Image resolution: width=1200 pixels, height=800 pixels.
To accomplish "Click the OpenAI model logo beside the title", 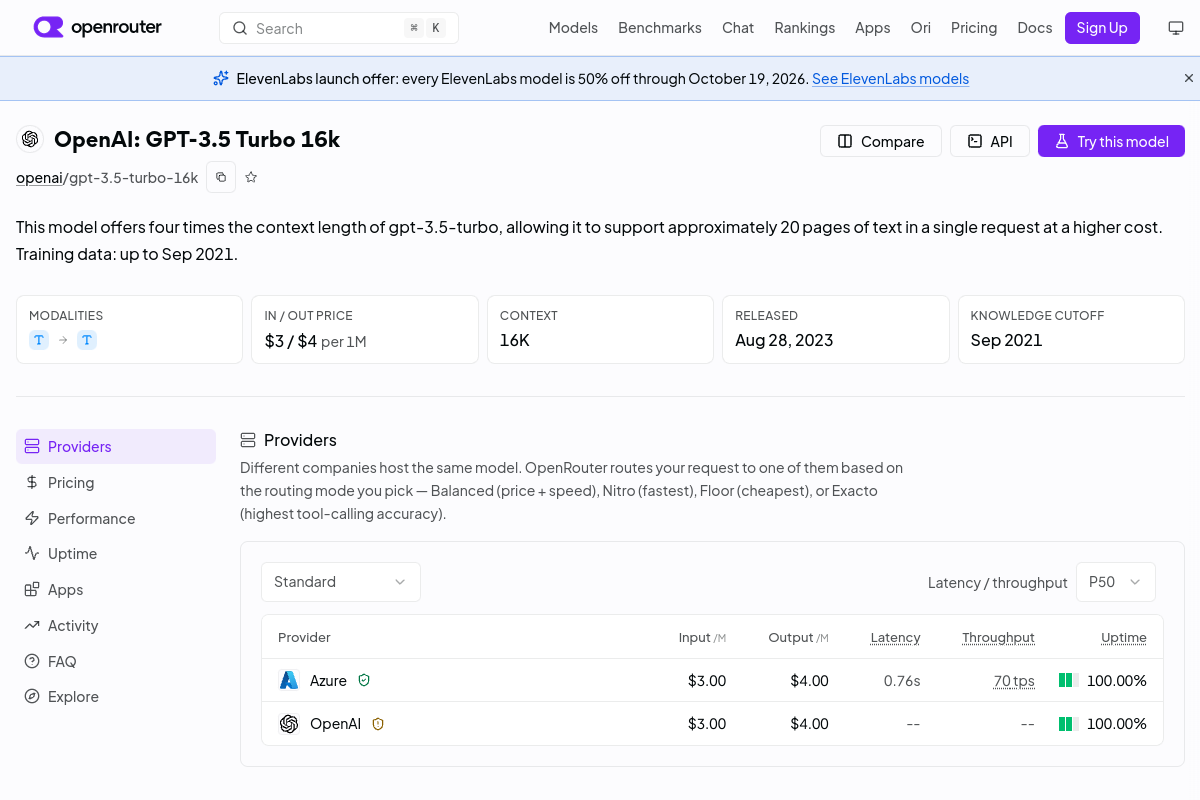I will 30,139.
